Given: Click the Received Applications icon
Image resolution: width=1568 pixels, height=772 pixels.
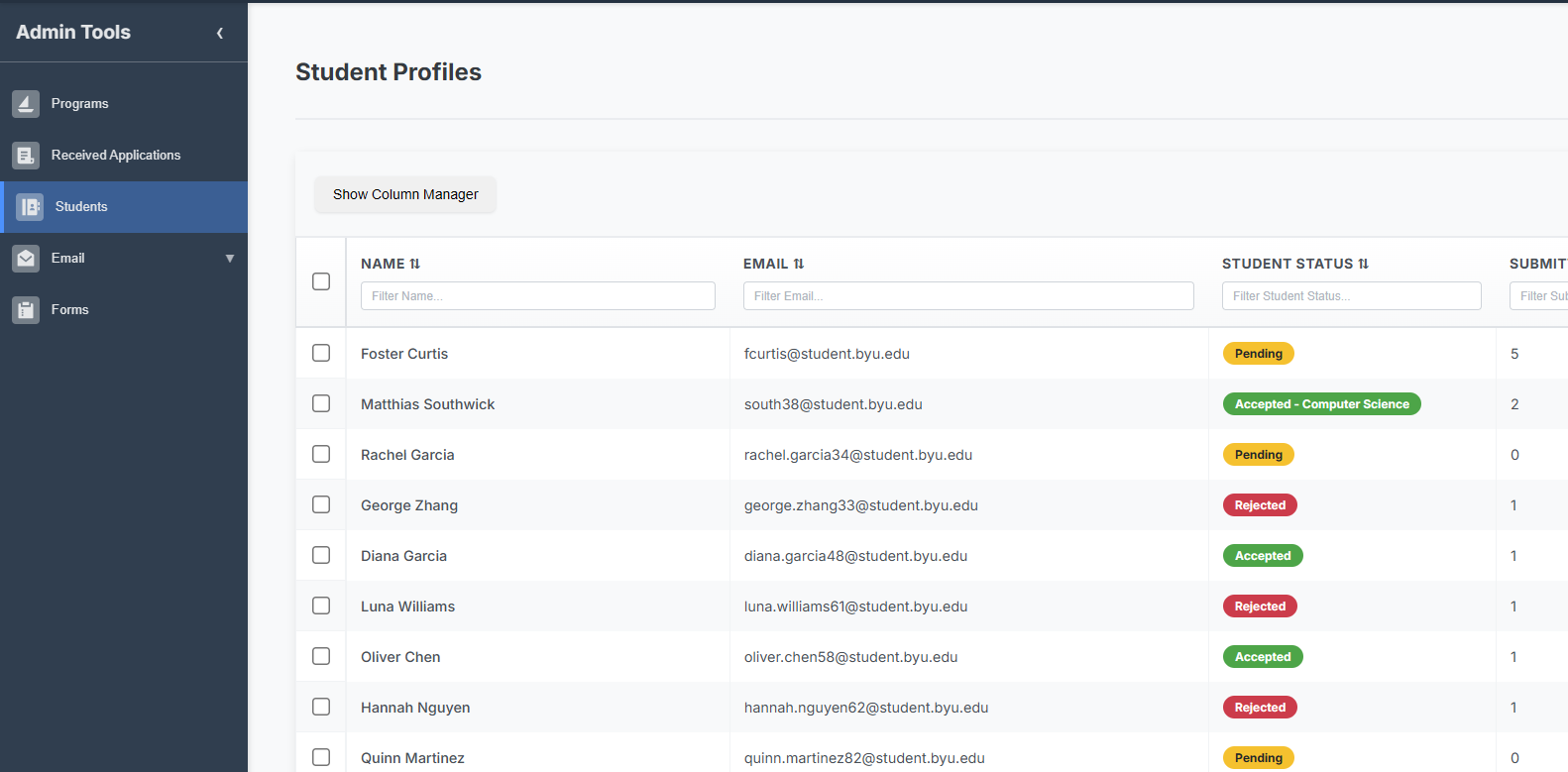Looking at the screenshot, I should click(26, 156).
